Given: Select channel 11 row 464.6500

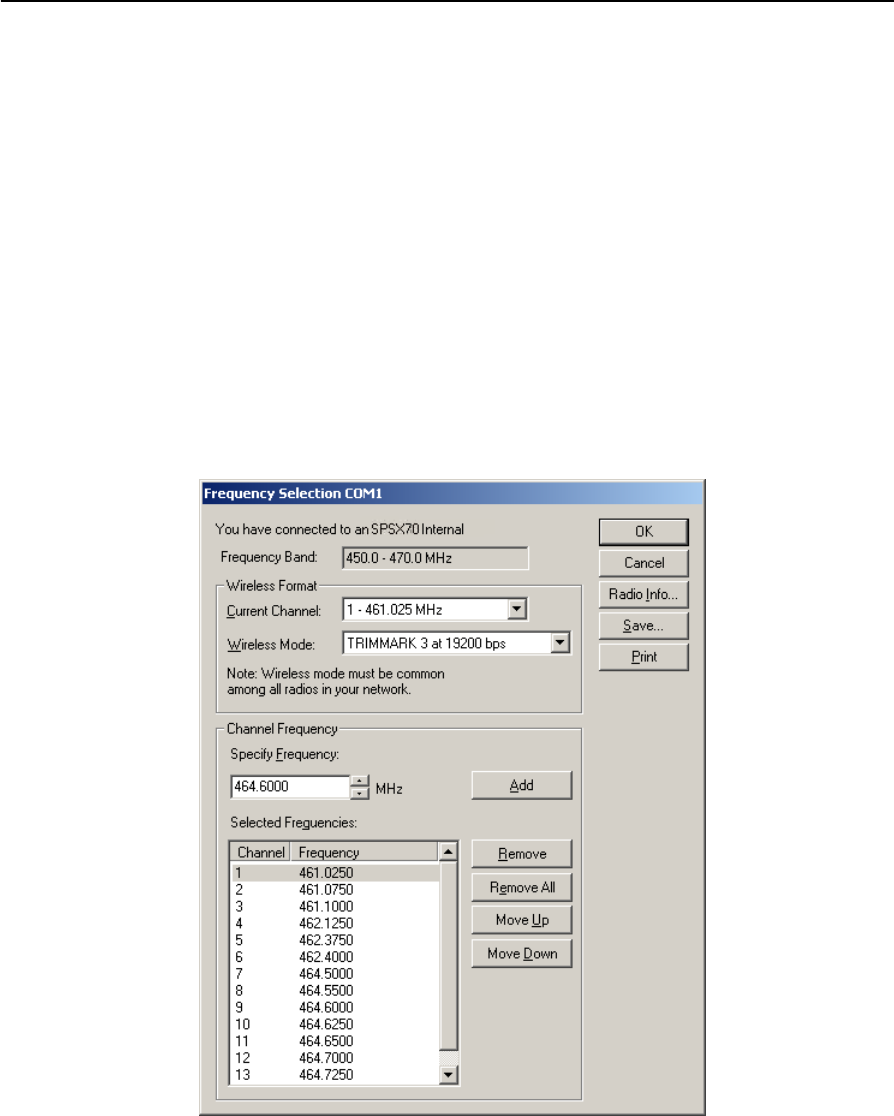Looking at the screenshot, I should click(x=335, y=1041).
